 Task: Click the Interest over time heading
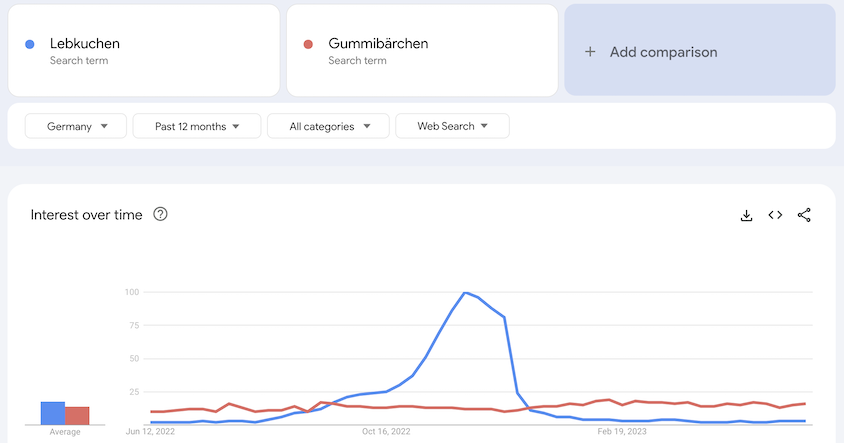pyautogui.click(x=87, y=215)
